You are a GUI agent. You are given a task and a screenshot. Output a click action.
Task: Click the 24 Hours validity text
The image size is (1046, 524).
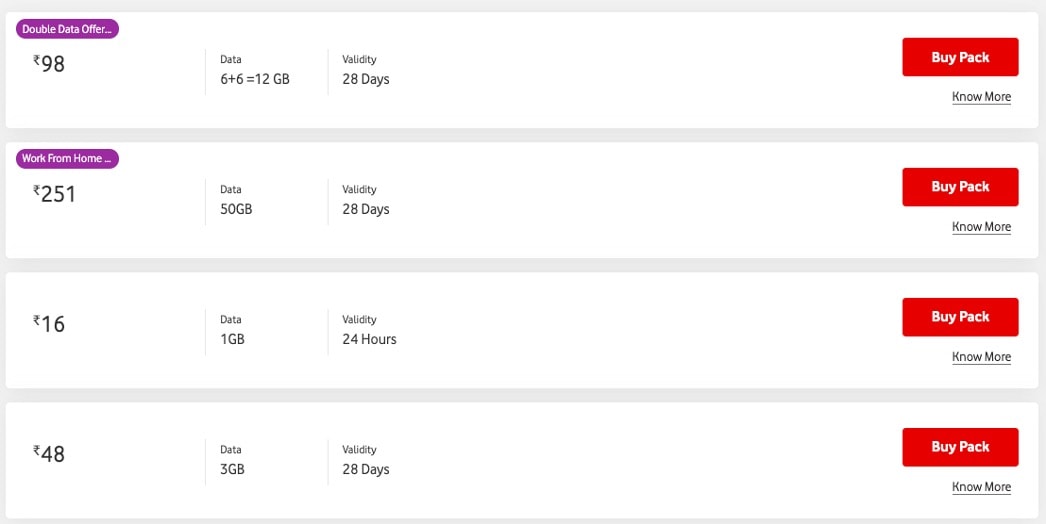370,340
